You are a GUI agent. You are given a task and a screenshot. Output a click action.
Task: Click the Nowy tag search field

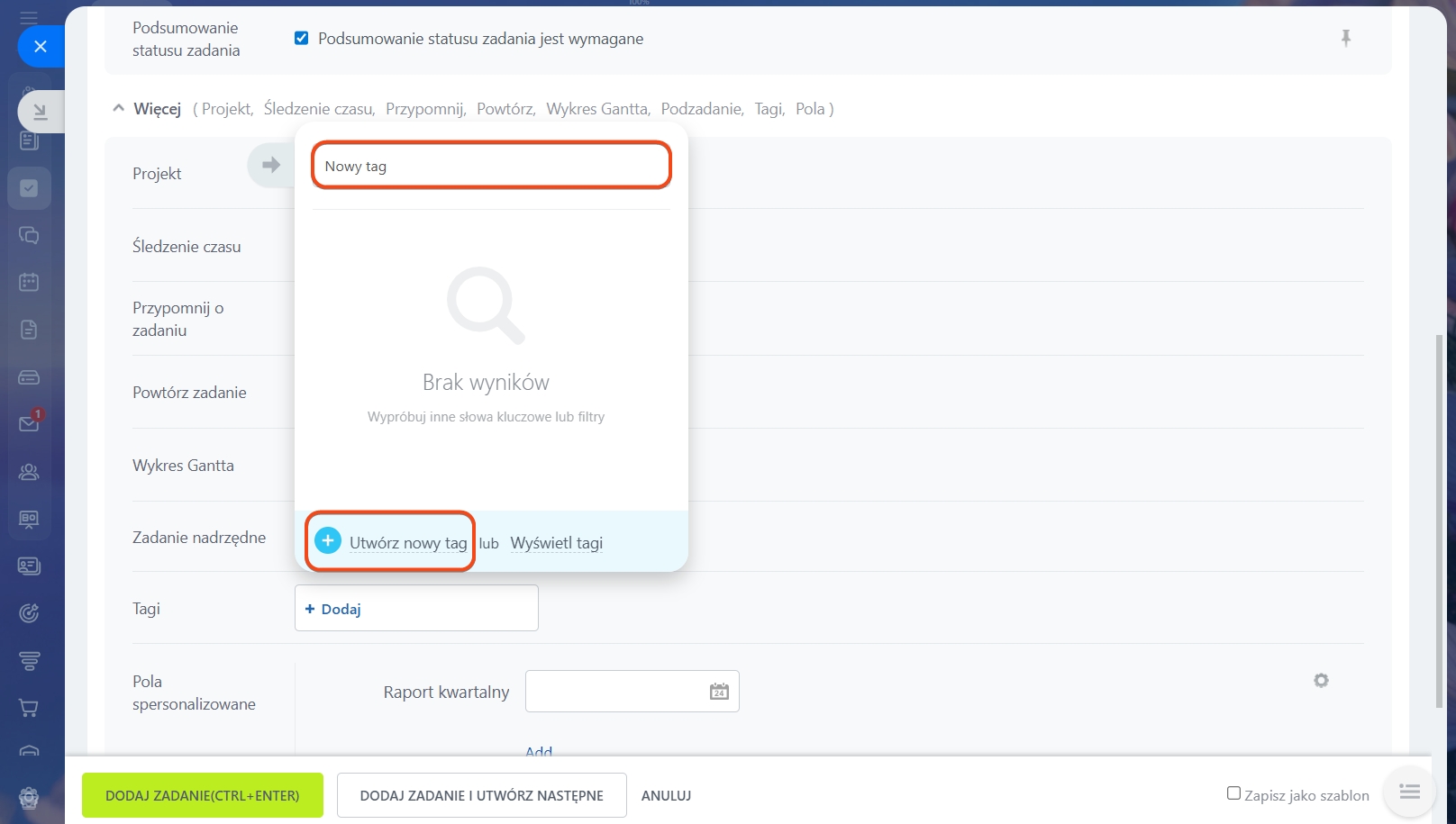(x=491, y=166)
